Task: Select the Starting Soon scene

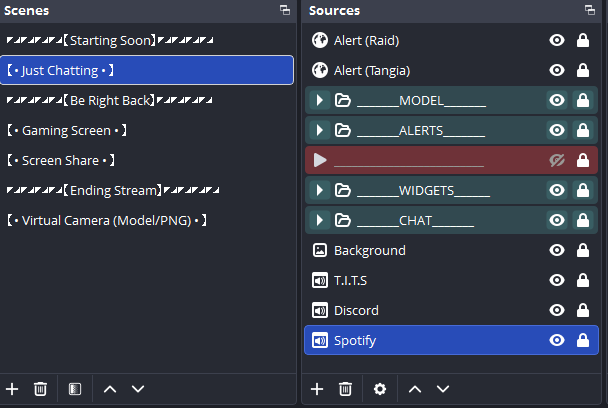Action: pyautogui.click(x=147, y=40)
